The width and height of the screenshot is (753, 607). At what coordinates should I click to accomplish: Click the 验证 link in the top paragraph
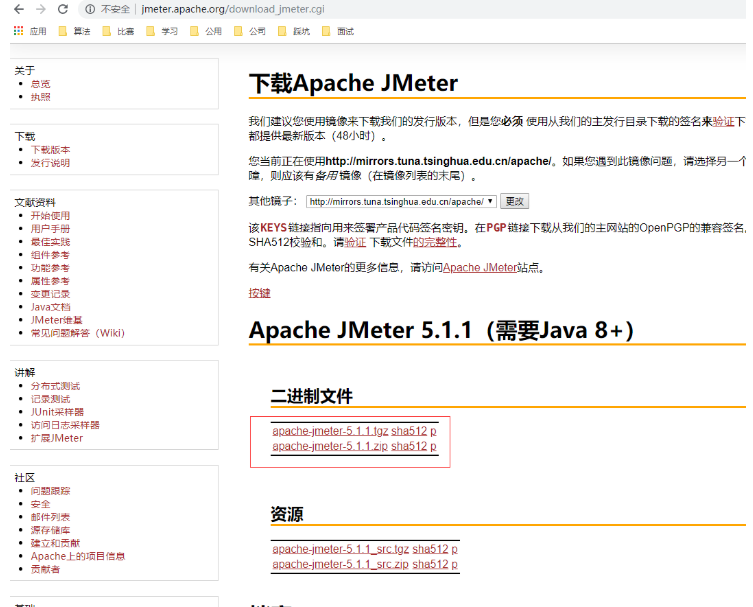click(x=724, y=121)
